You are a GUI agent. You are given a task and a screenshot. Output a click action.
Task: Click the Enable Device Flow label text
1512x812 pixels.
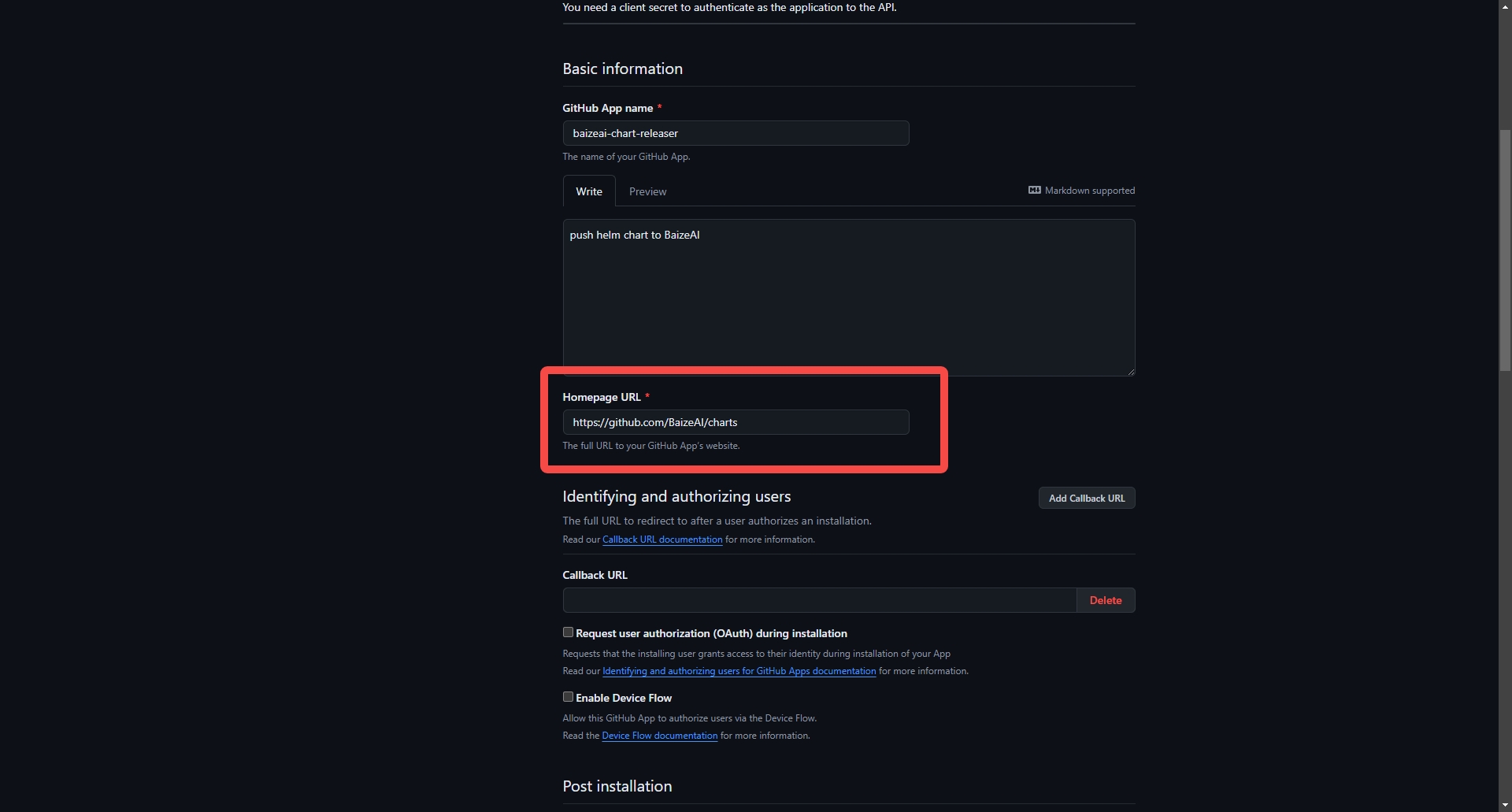(624, 698)
